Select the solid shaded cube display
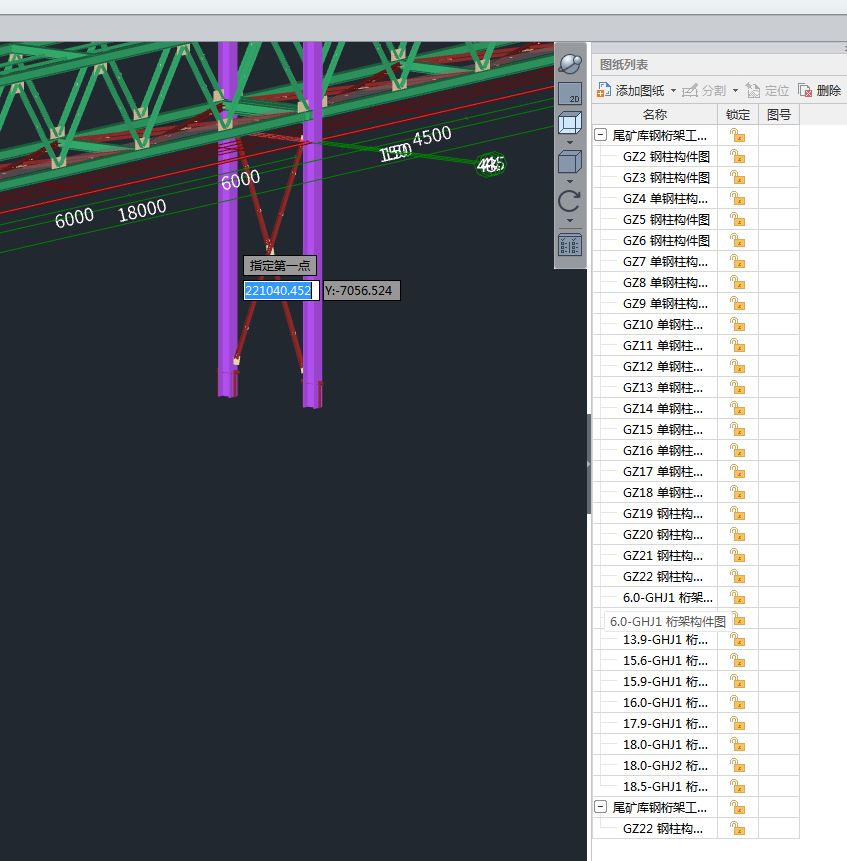The image size is (847, 861). [570, 163]
